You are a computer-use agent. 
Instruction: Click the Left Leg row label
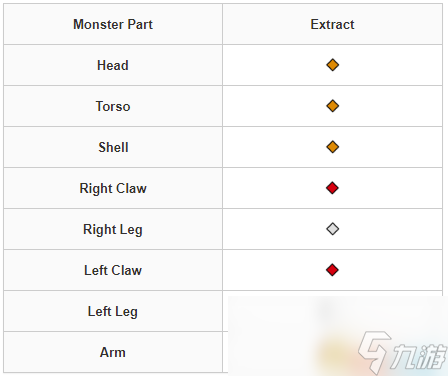(x=113, y=311)
